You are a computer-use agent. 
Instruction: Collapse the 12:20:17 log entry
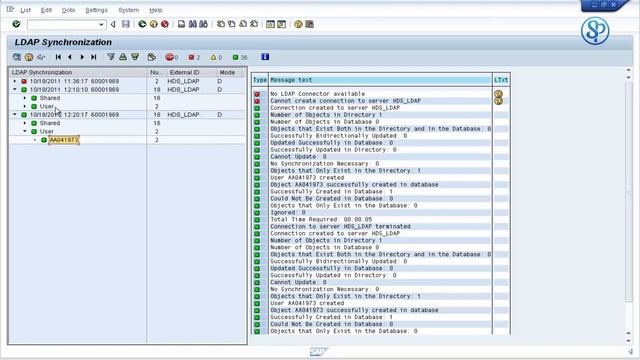15,115
